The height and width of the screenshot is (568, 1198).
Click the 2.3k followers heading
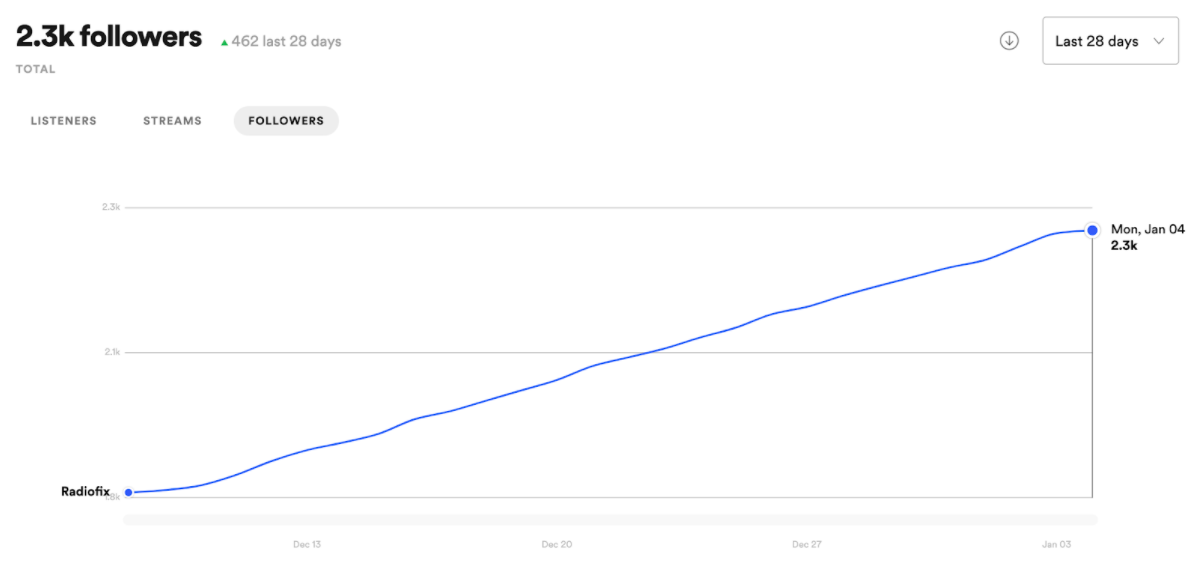click(108, 36)
